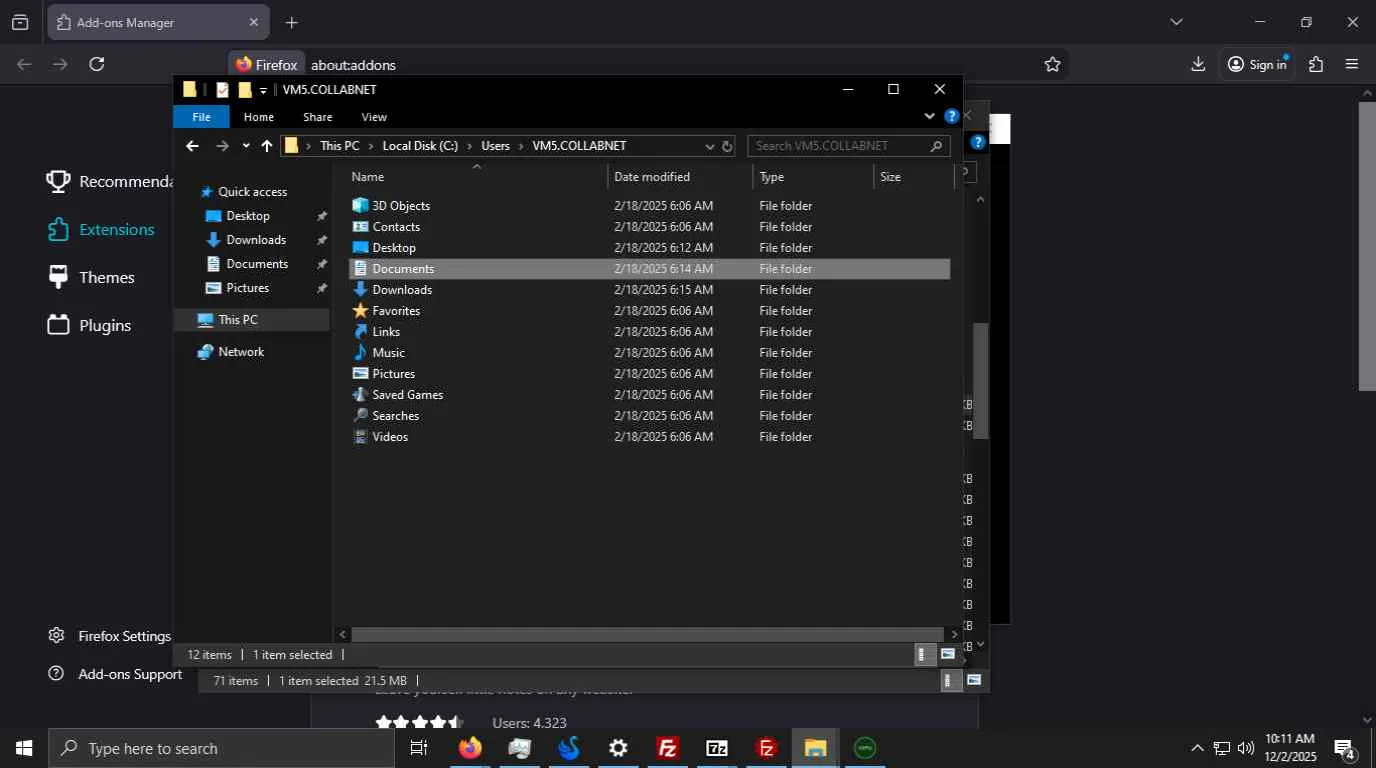Open Firefox Settings link in sidebar
Viewport: 1376px width, 768px height.
[111, 636]
